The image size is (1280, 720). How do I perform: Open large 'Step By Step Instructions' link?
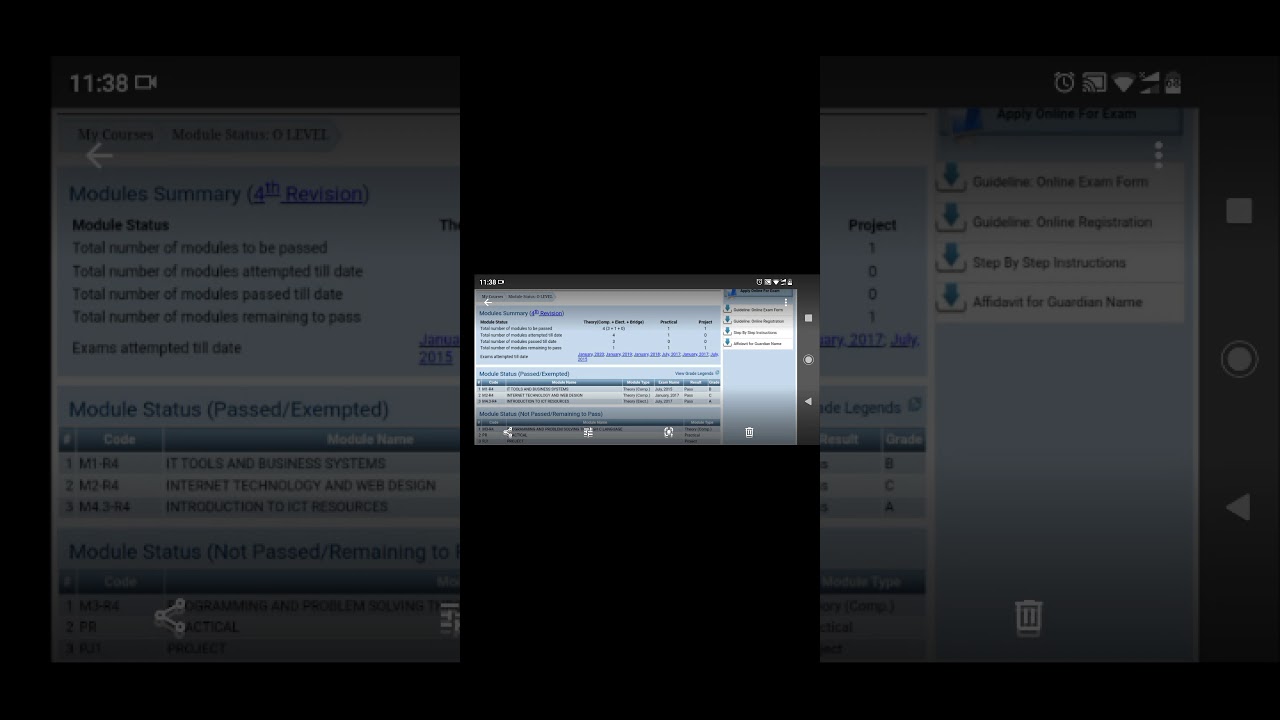1049,262
